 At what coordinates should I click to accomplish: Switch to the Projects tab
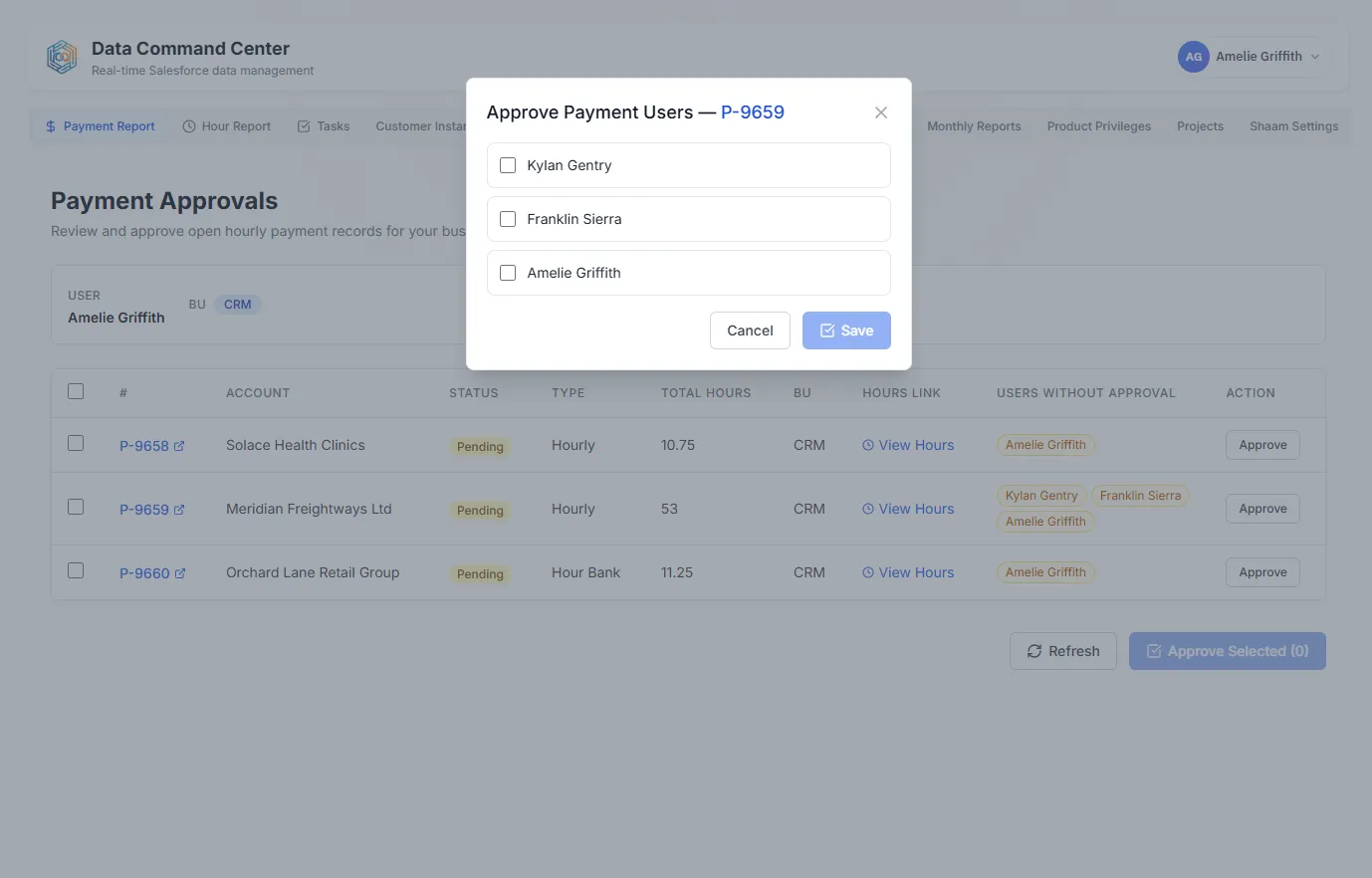point(1200,126)
